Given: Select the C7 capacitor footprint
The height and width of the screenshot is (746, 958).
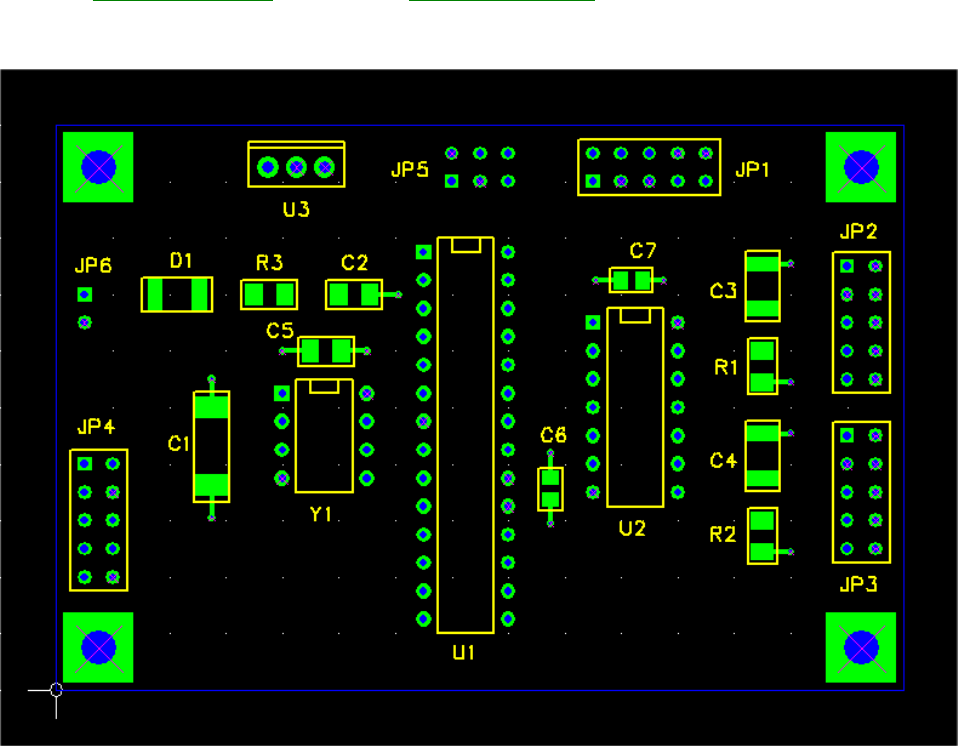Looking at the screenshot, I should (x=631, y=280).
